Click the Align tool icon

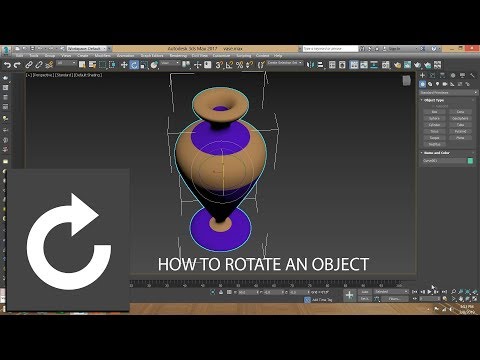coord(320,65)
